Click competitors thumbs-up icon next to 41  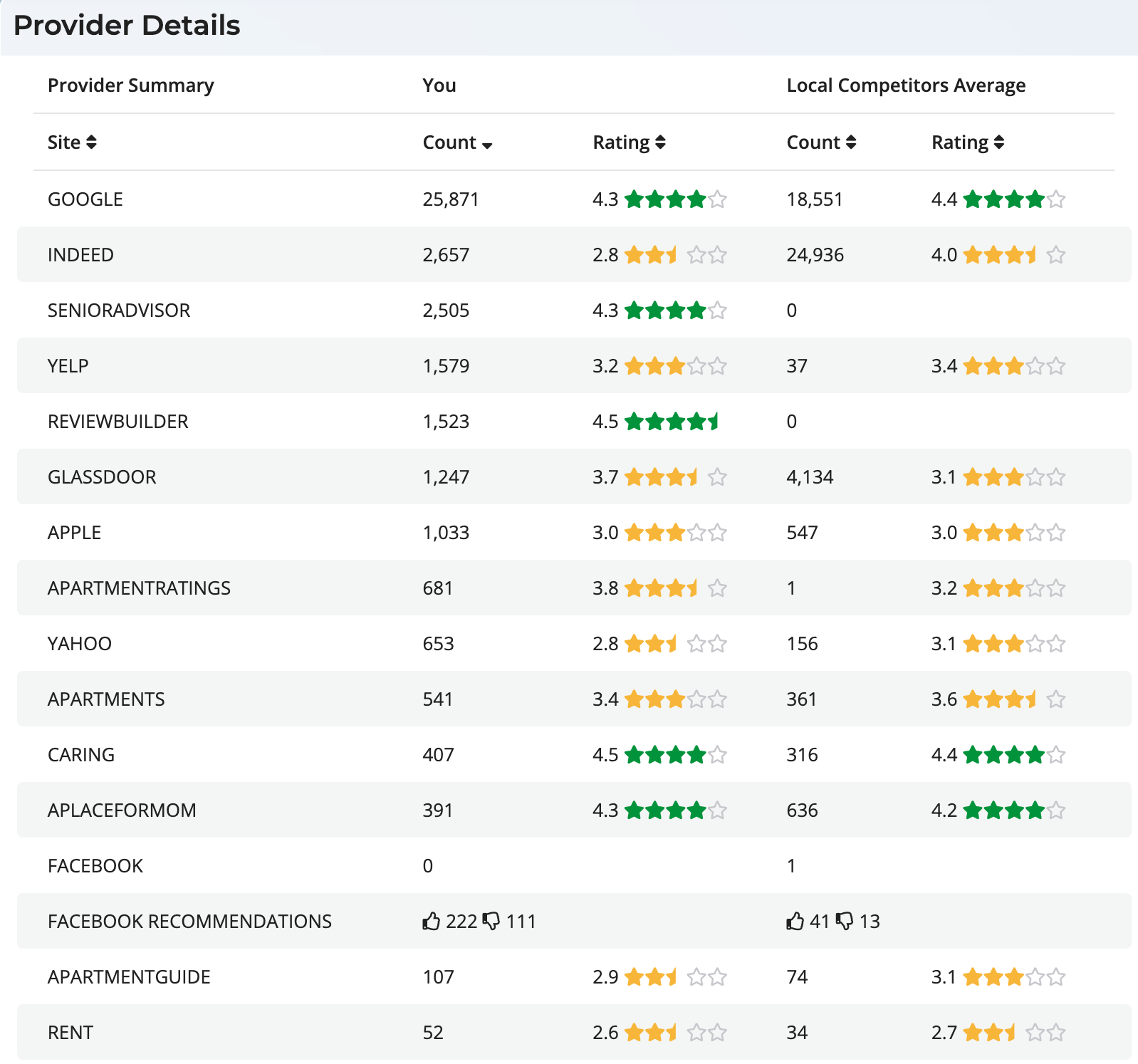point(795,921)
